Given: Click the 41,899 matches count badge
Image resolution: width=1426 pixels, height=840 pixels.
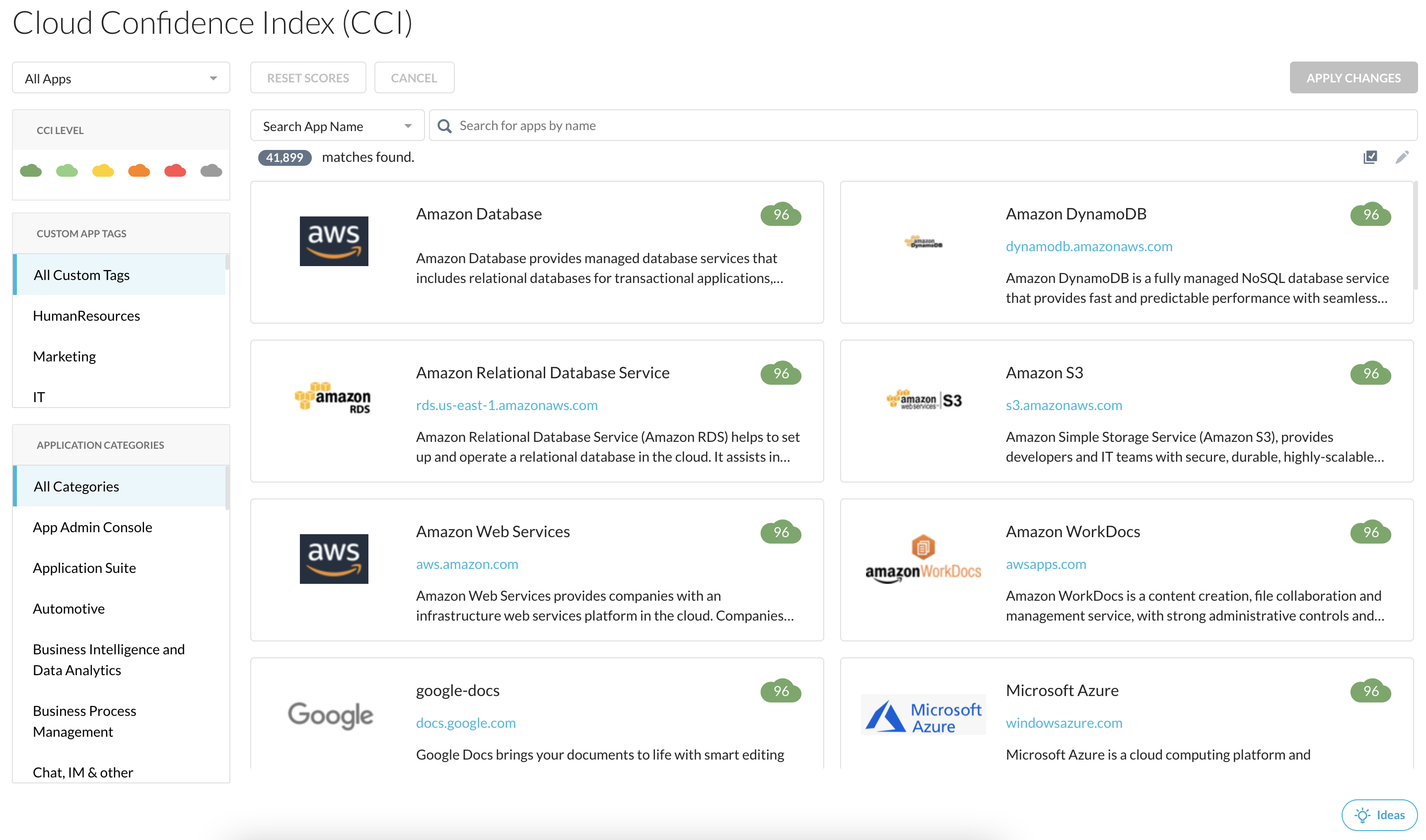Looking at the screenshot, I should tap(285, 158).
